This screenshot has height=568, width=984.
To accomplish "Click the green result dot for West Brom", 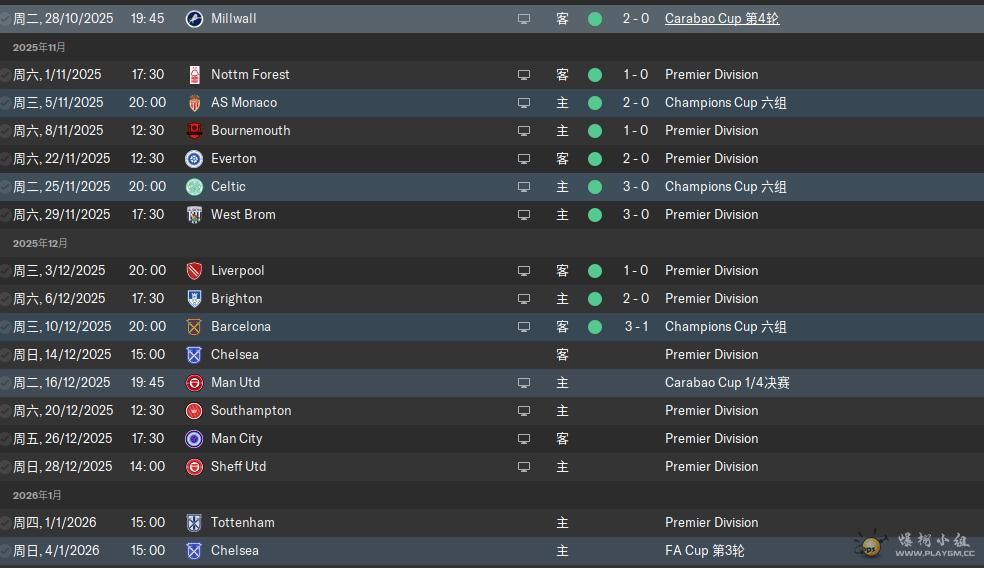I will tap(595, 215).
